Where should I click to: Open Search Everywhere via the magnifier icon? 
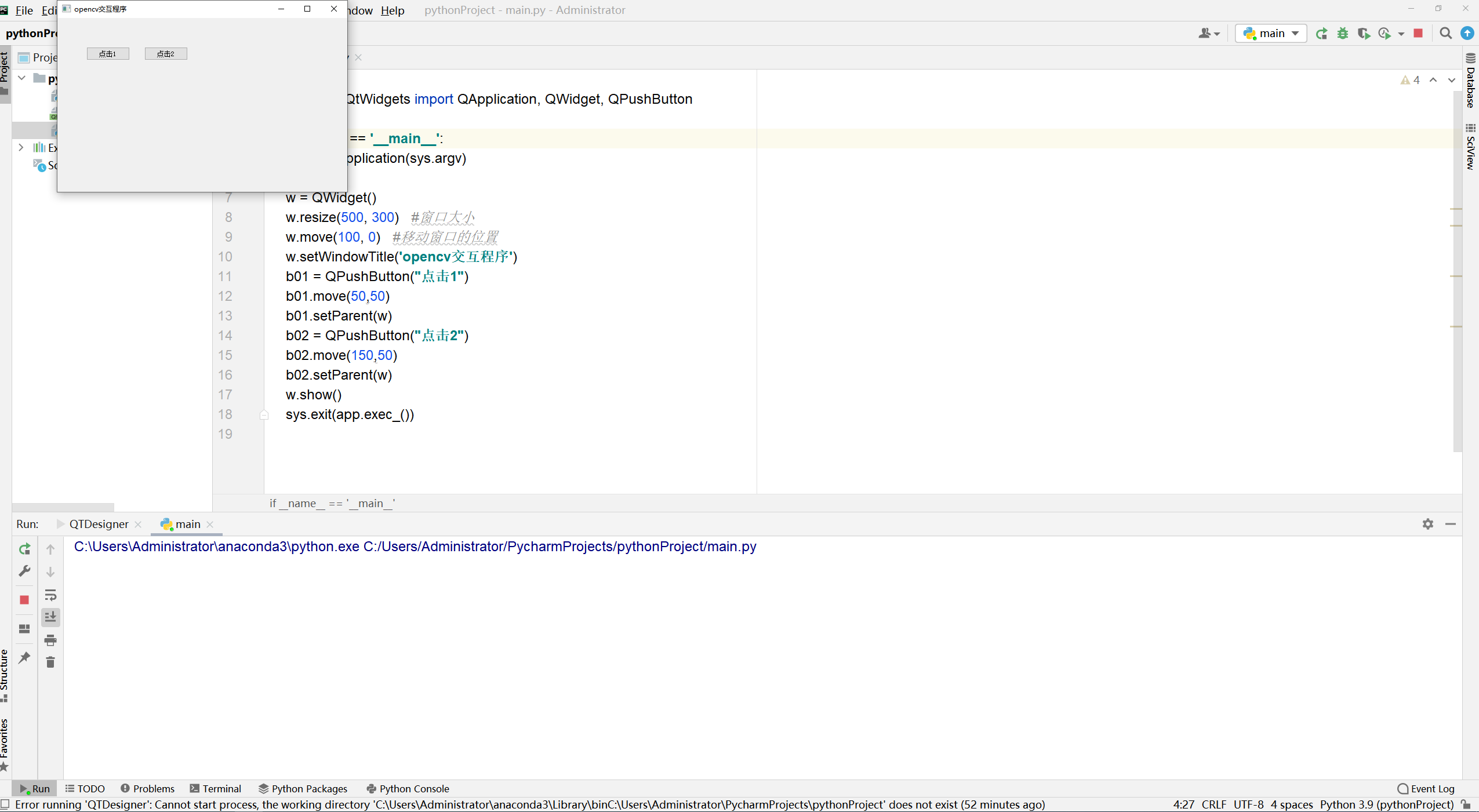click(x=1445, y=34)
